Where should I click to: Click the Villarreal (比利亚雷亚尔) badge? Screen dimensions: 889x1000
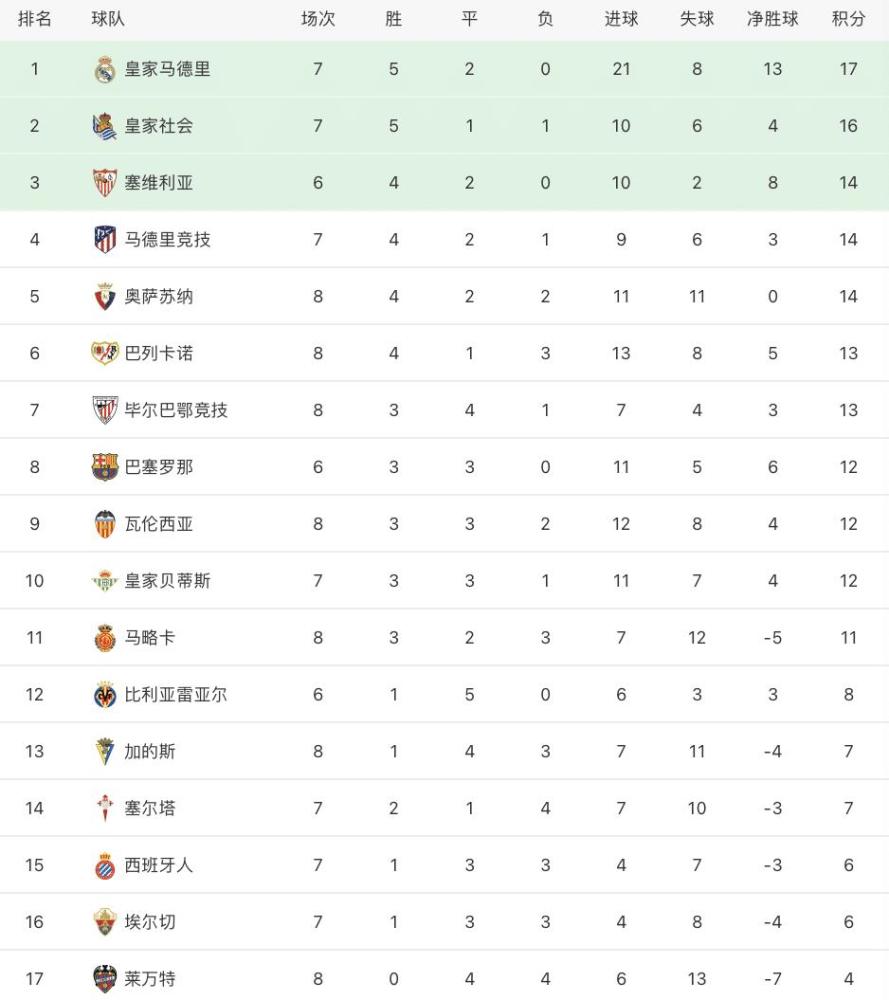point(105,695)
